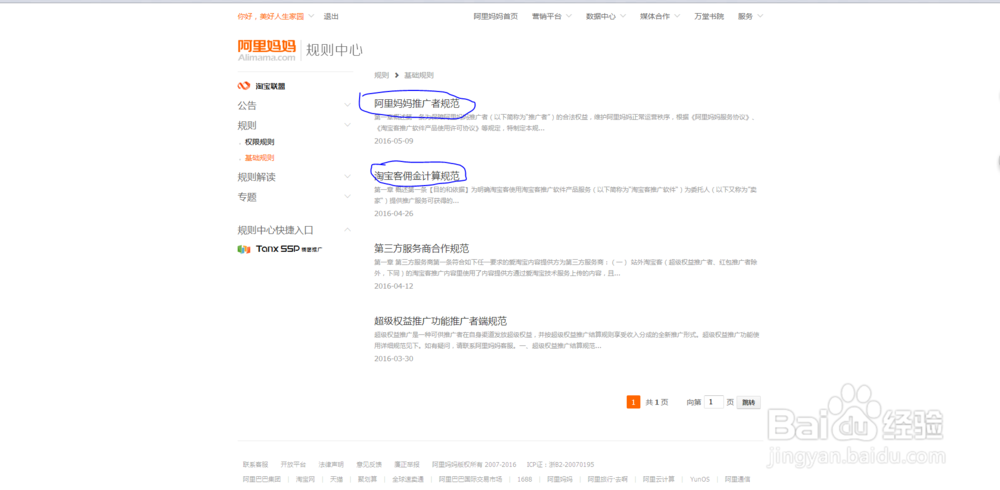
Task: Open the 媒体合作 dropdown arrow
Action: click(x=677, y=16)
